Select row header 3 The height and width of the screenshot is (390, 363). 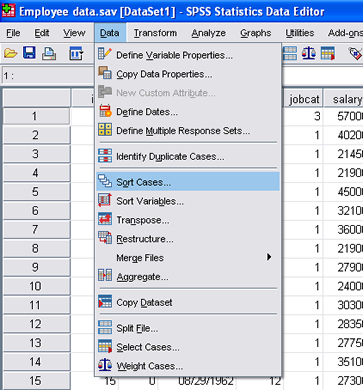36,154
